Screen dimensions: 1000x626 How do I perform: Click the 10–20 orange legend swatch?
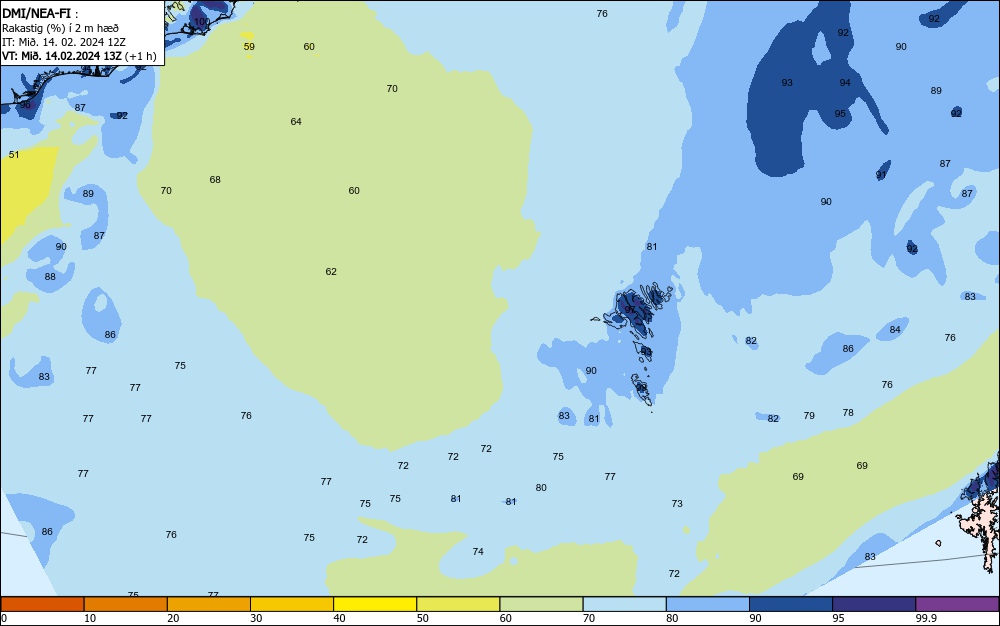tap(126, 604)
